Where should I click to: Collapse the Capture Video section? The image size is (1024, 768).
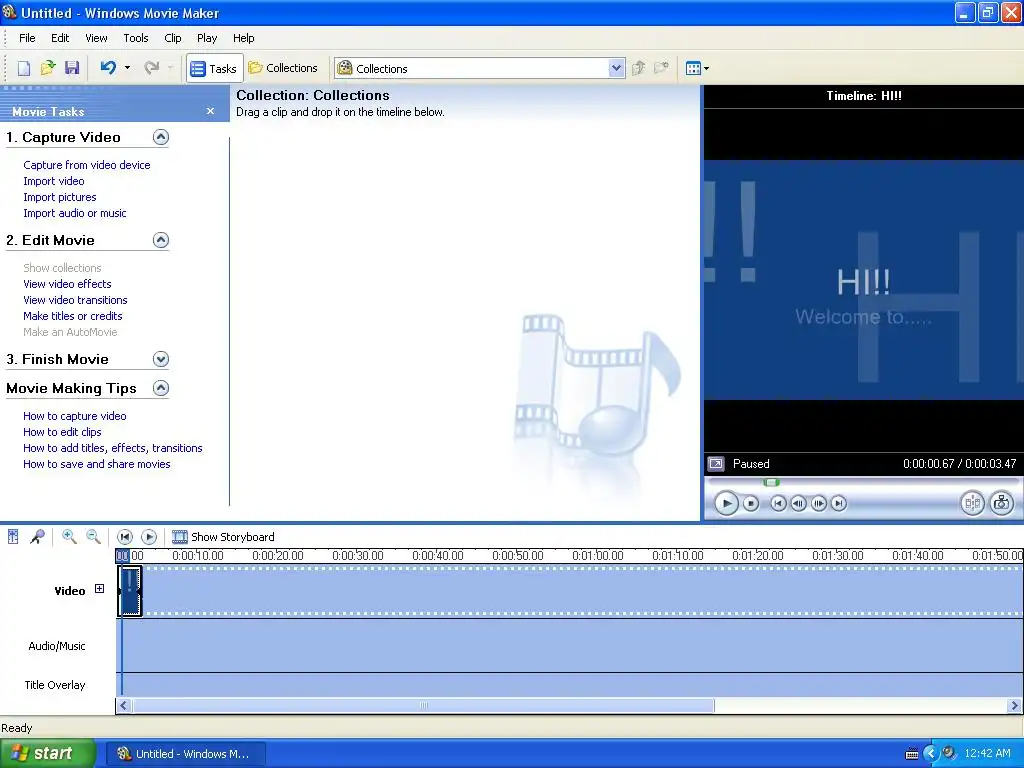161,137
